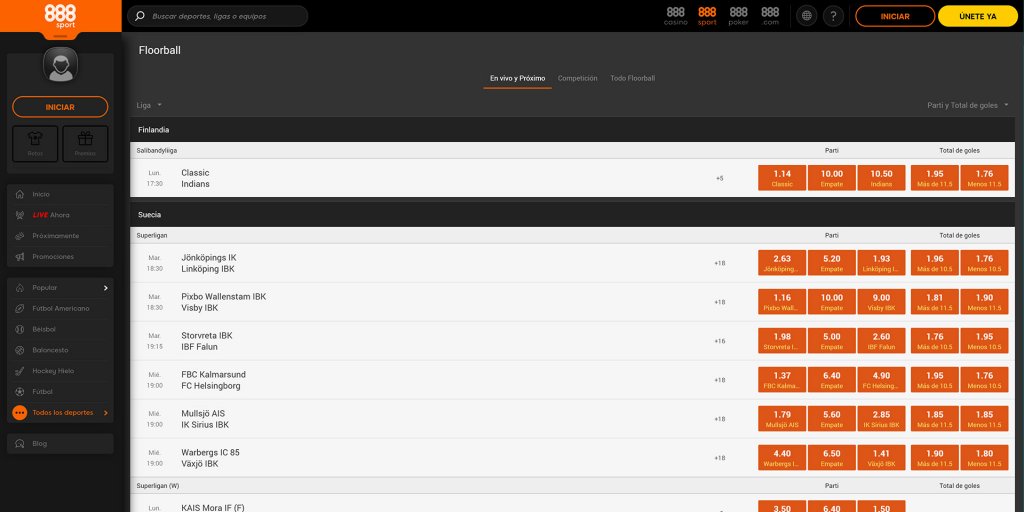Bet Empate 10.00 in Classic vs Indians
Image resolution: width=1024 pixels, height=512 pixels.
[x=831, y=178]
